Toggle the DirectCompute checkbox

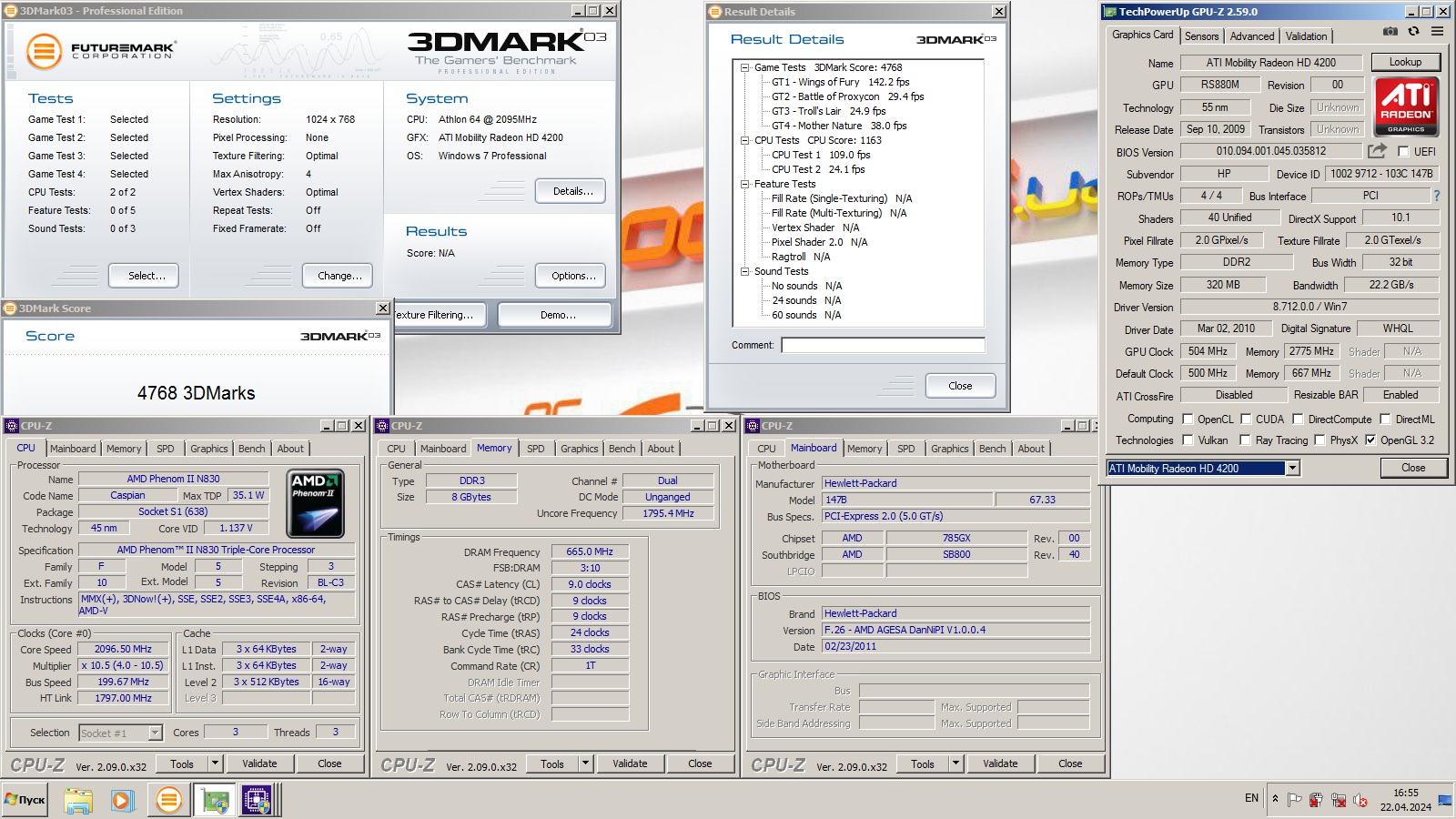pos(1298,419)
